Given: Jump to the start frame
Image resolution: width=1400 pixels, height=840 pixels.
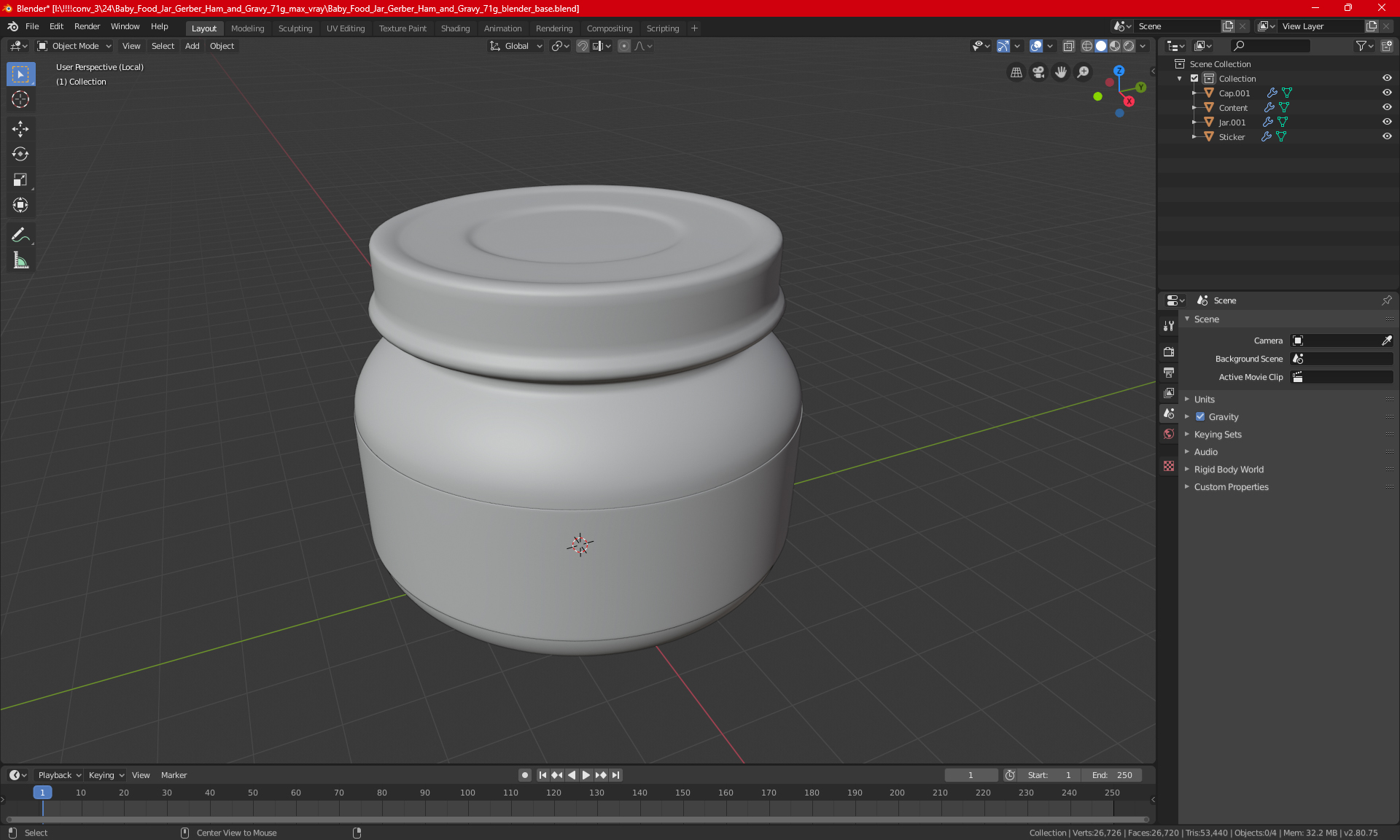Looking at the screenshot, I should click(542, 775).
